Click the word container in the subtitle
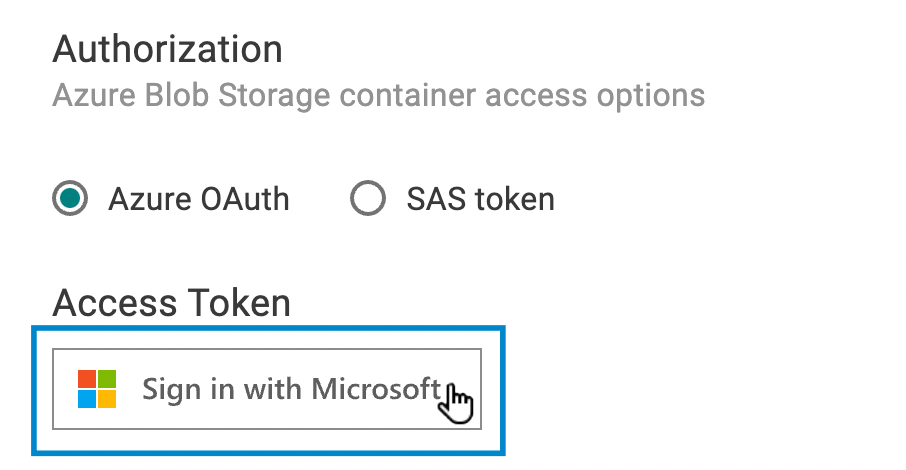The image size is (906, 470). [407, 96]
